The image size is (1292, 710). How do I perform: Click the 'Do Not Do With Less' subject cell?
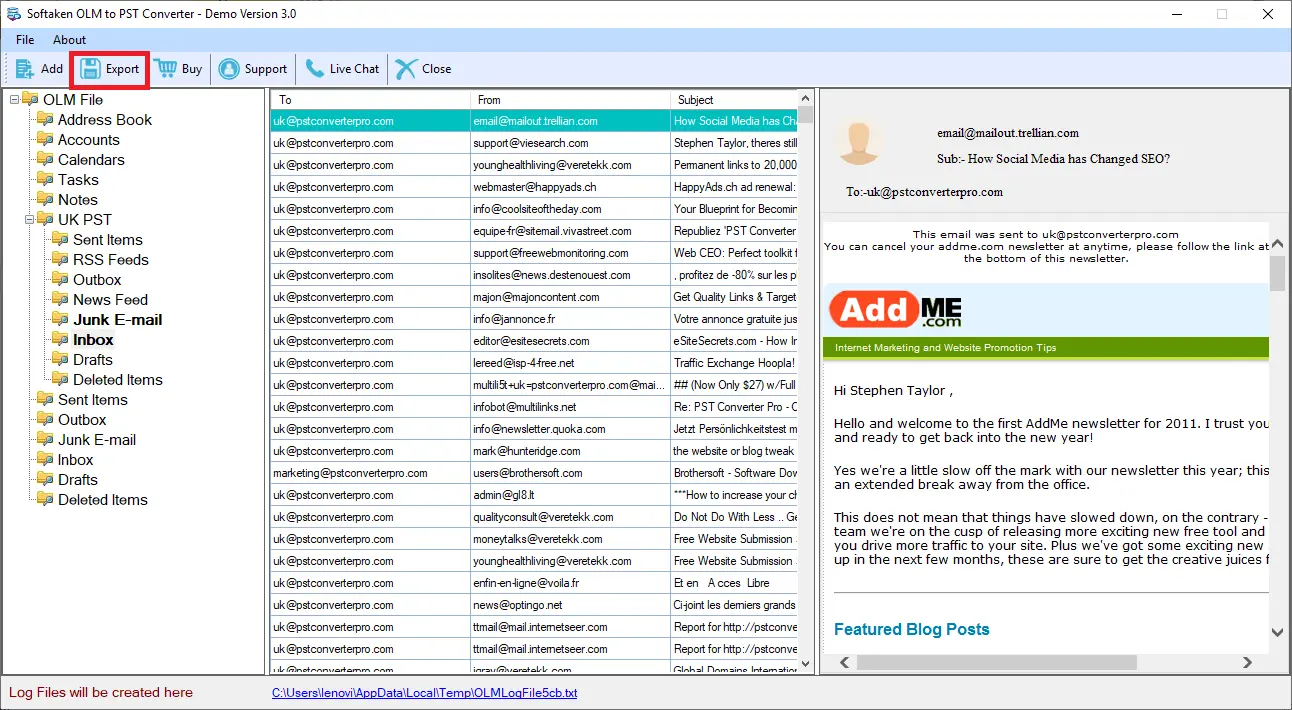pos(734,517)
